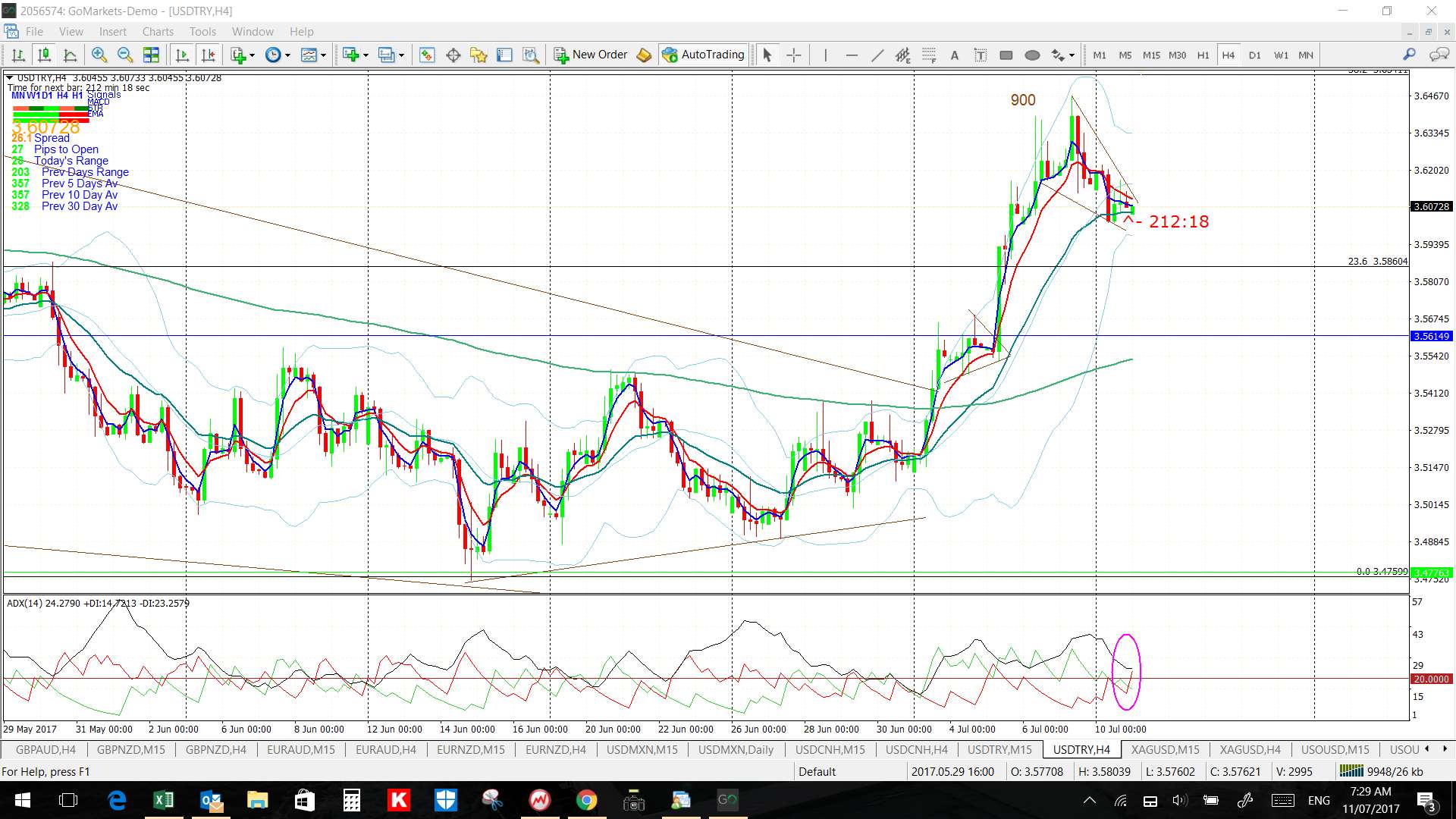1456x819 pixels.
Task: Open Windows Start menu
Action: pos(22,800)
